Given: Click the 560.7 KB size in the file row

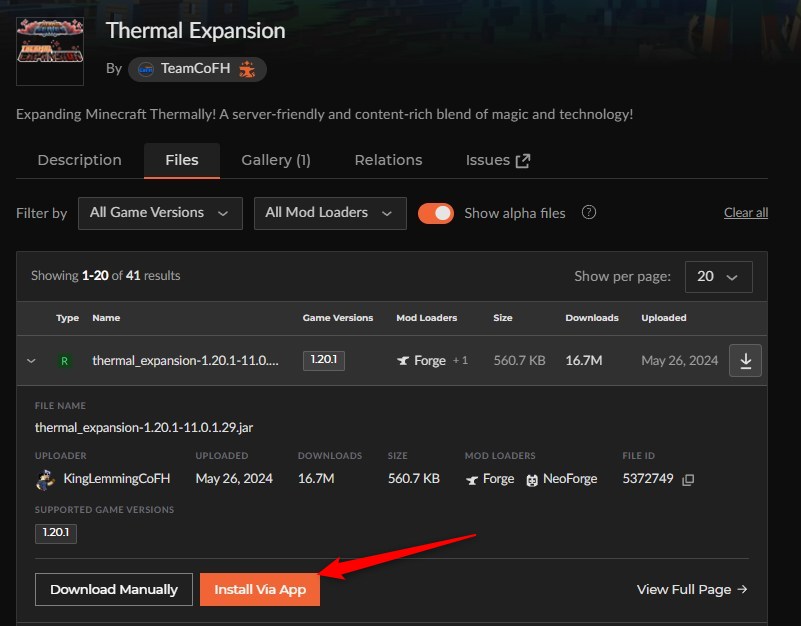Looking at the screenshot, I should tap(520, 361).
